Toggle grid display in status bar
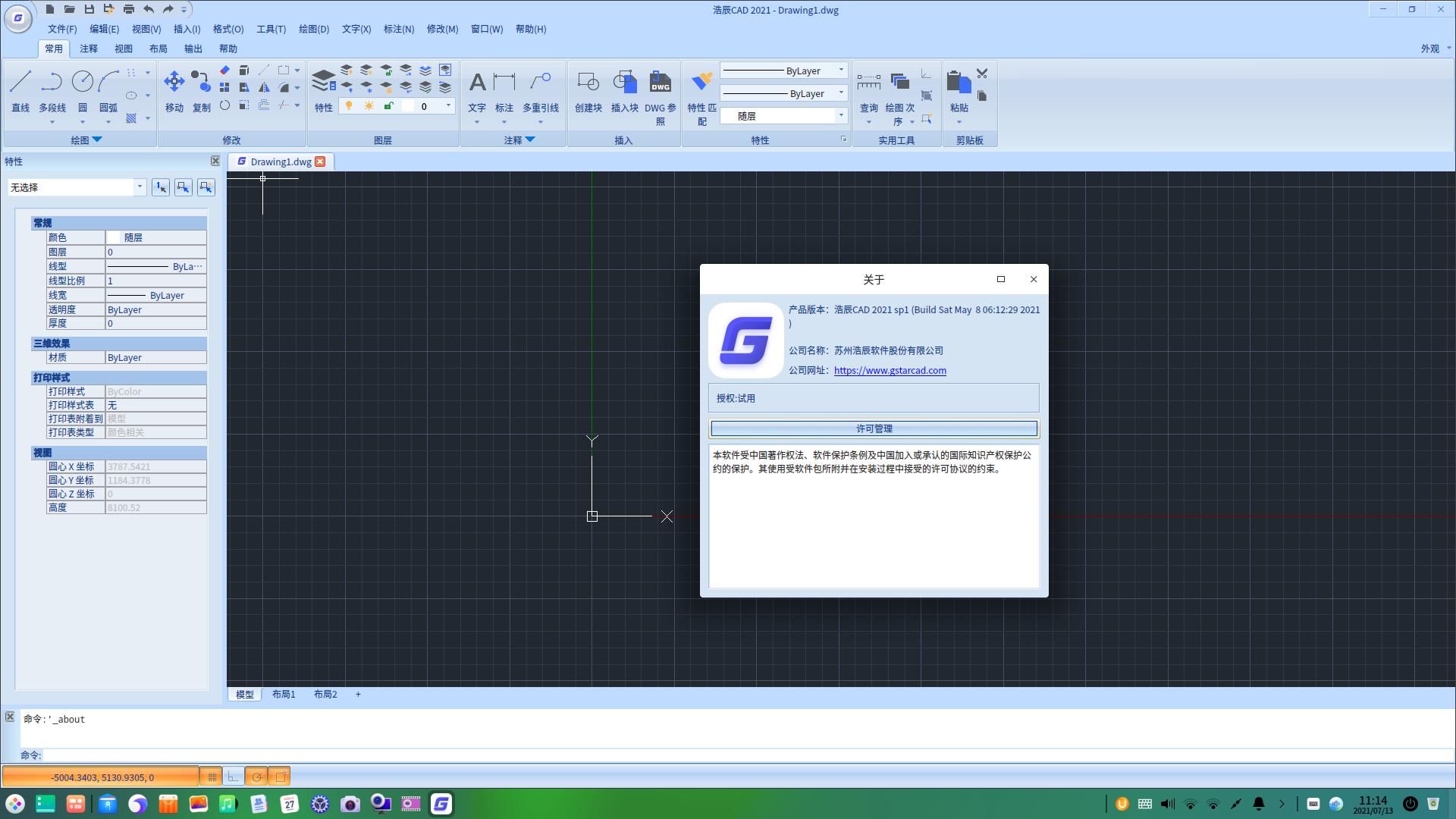Image resolution: width=1456 pixels, height=819 pixels. pos(212,777)
